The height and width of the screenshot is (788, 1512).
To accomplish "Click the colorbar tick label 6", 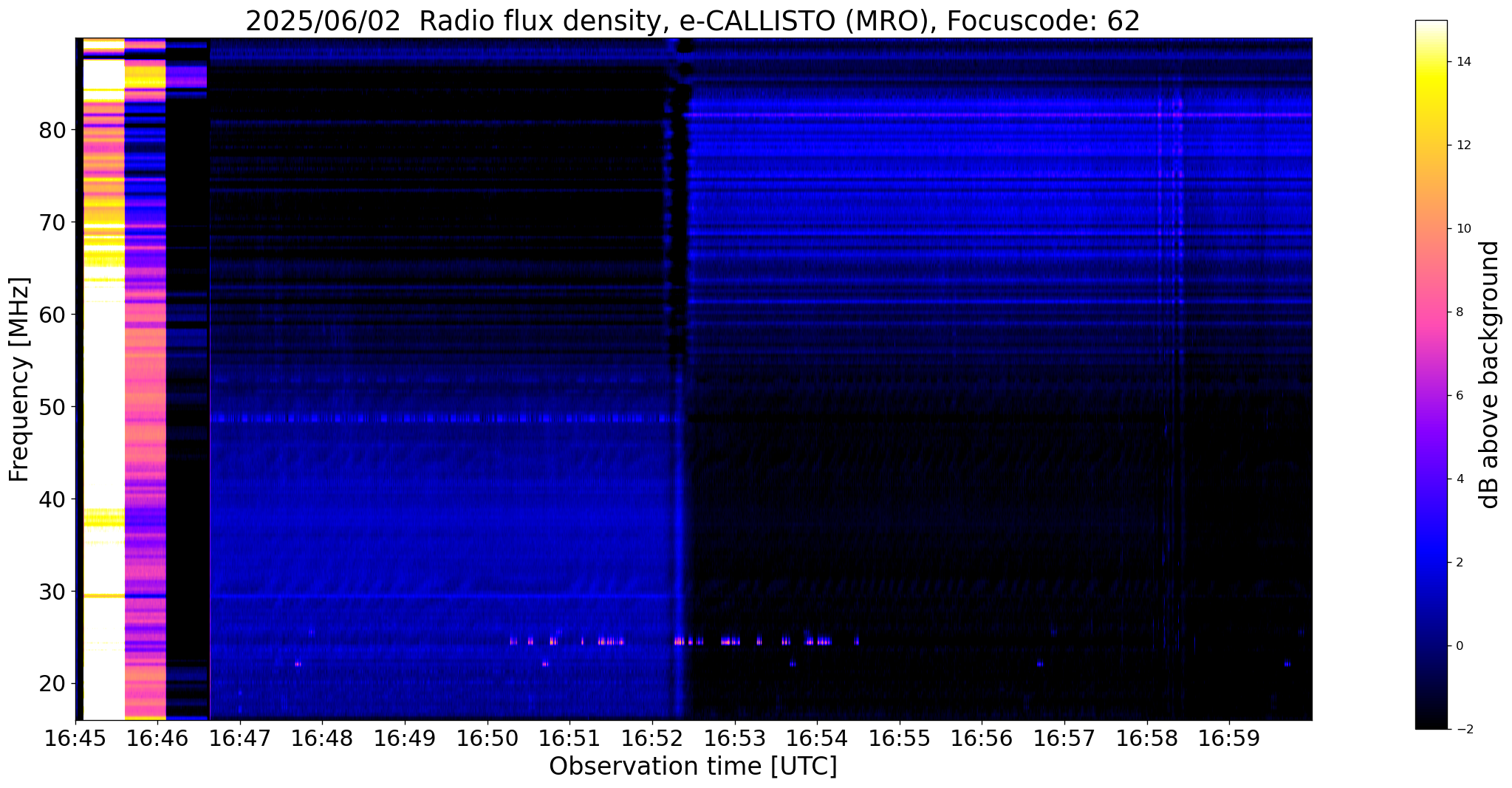I will tap(1459, 396).
